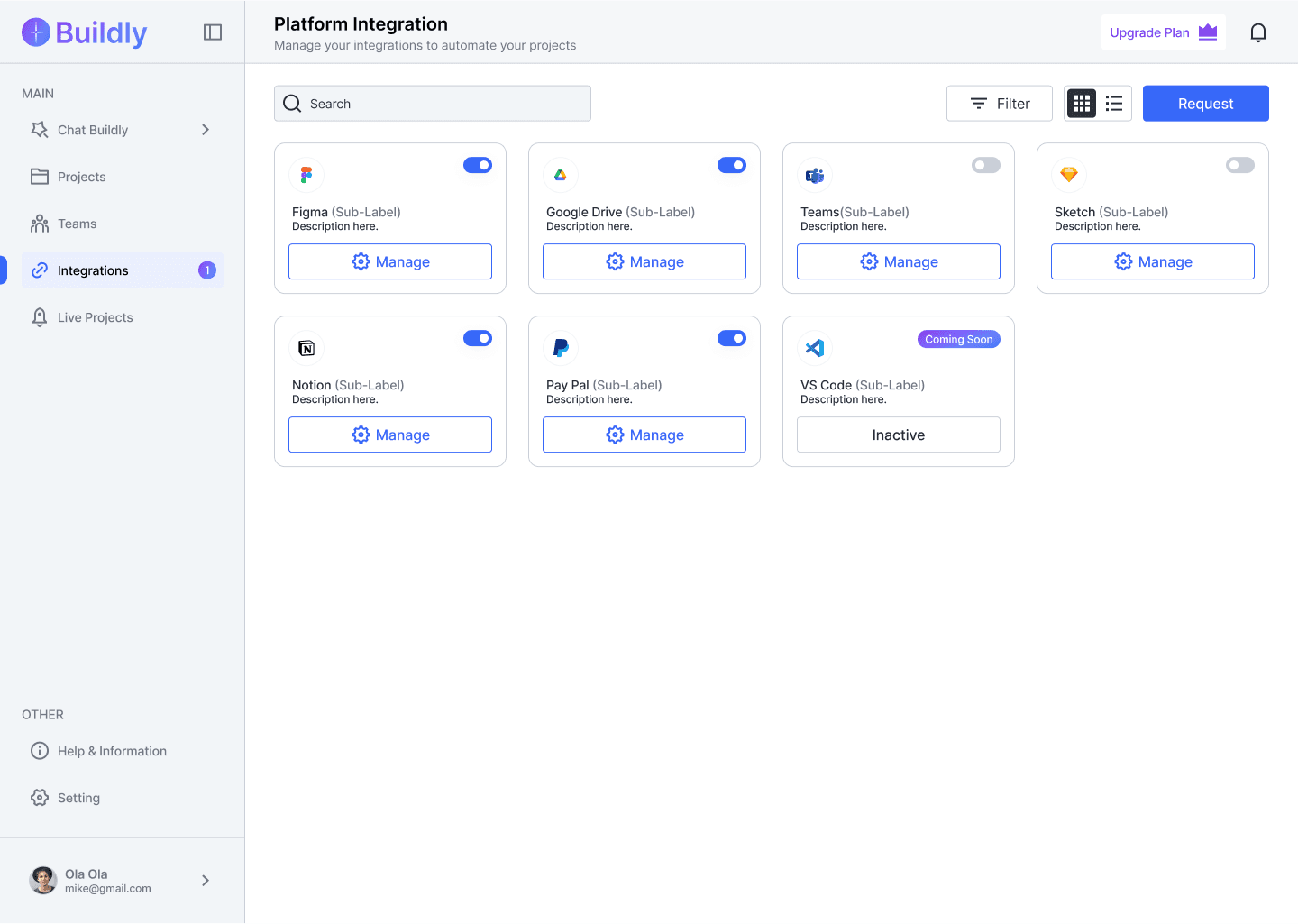
Task: Enable the Teams integration toggle
Action: (x=986, y=165)
